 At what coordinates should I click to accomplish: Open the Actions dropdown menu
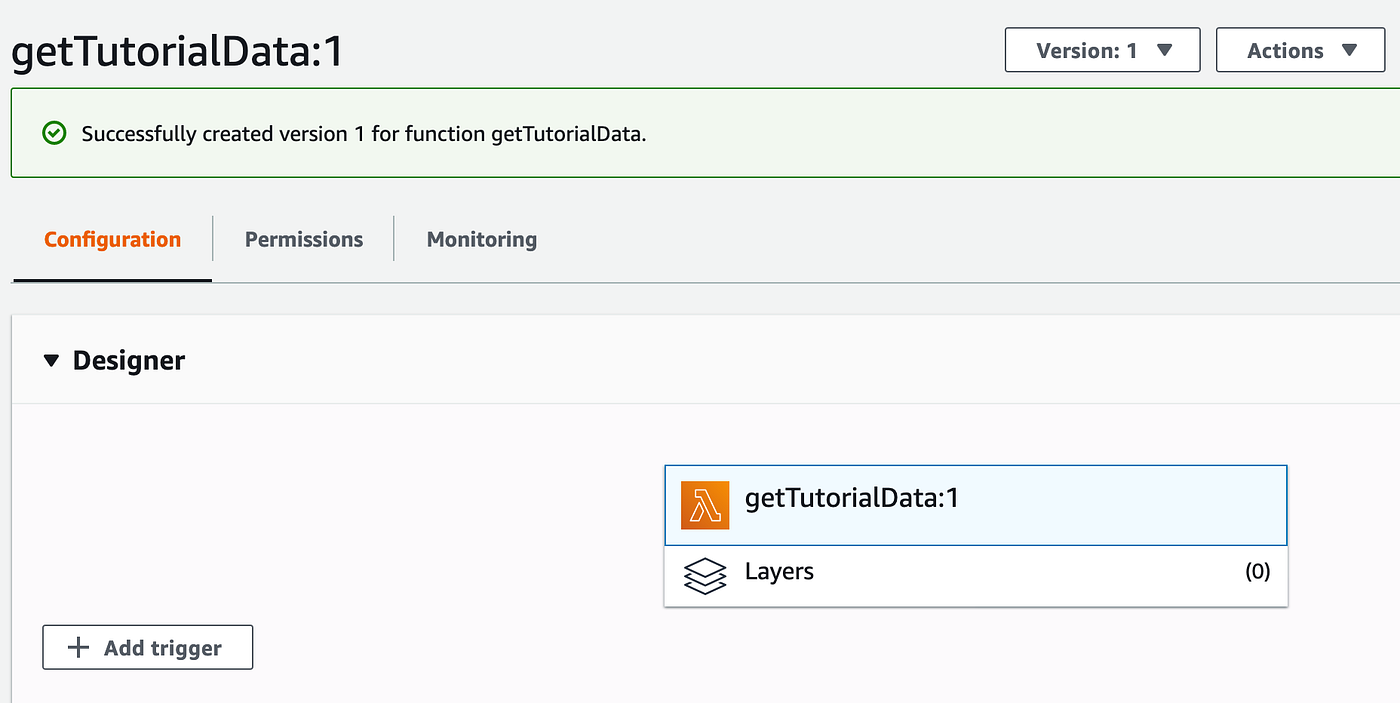click(x=1300, y=49)
